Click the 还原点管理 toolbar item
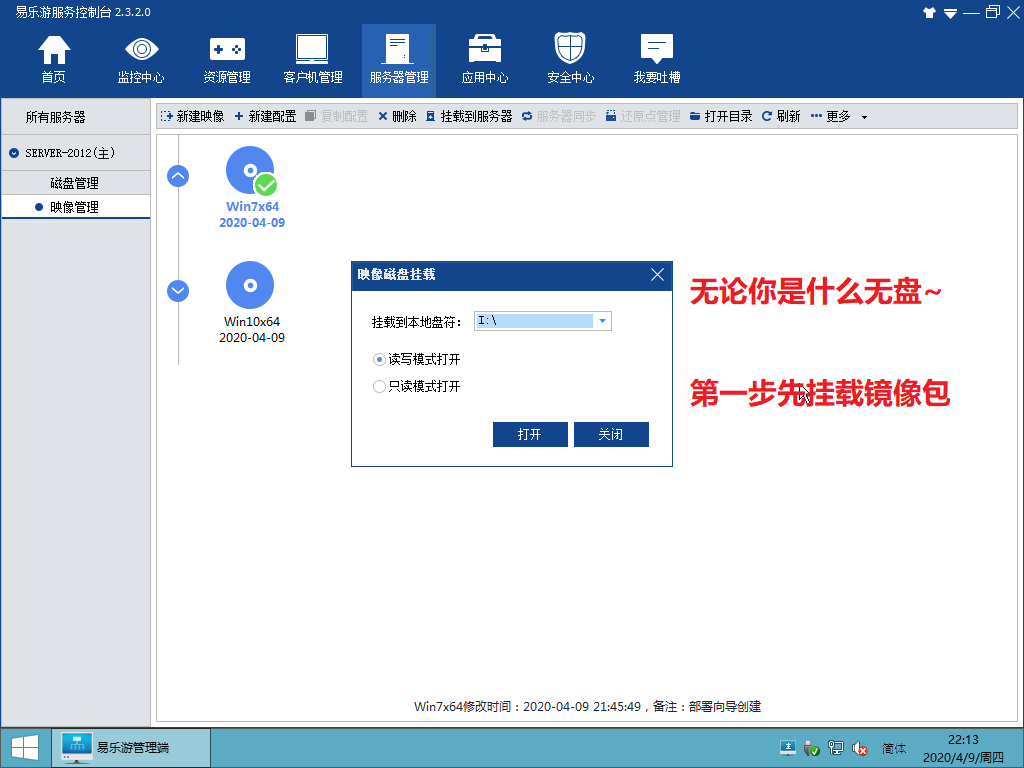The width and height of the screenshot is (1024, 768). [x=643, y=116]
